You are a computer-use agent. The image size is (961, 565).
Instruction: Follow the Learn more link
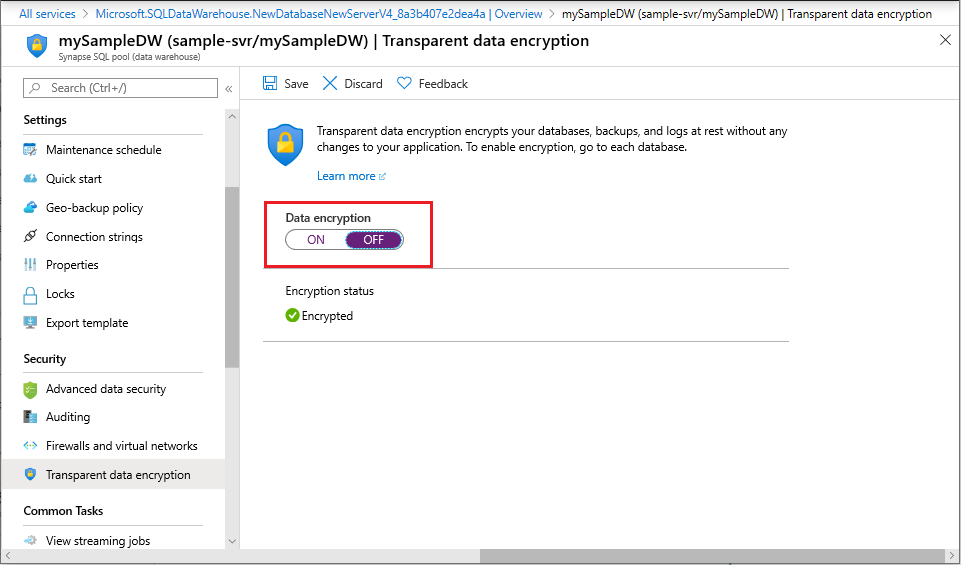(x=346, y=176)
